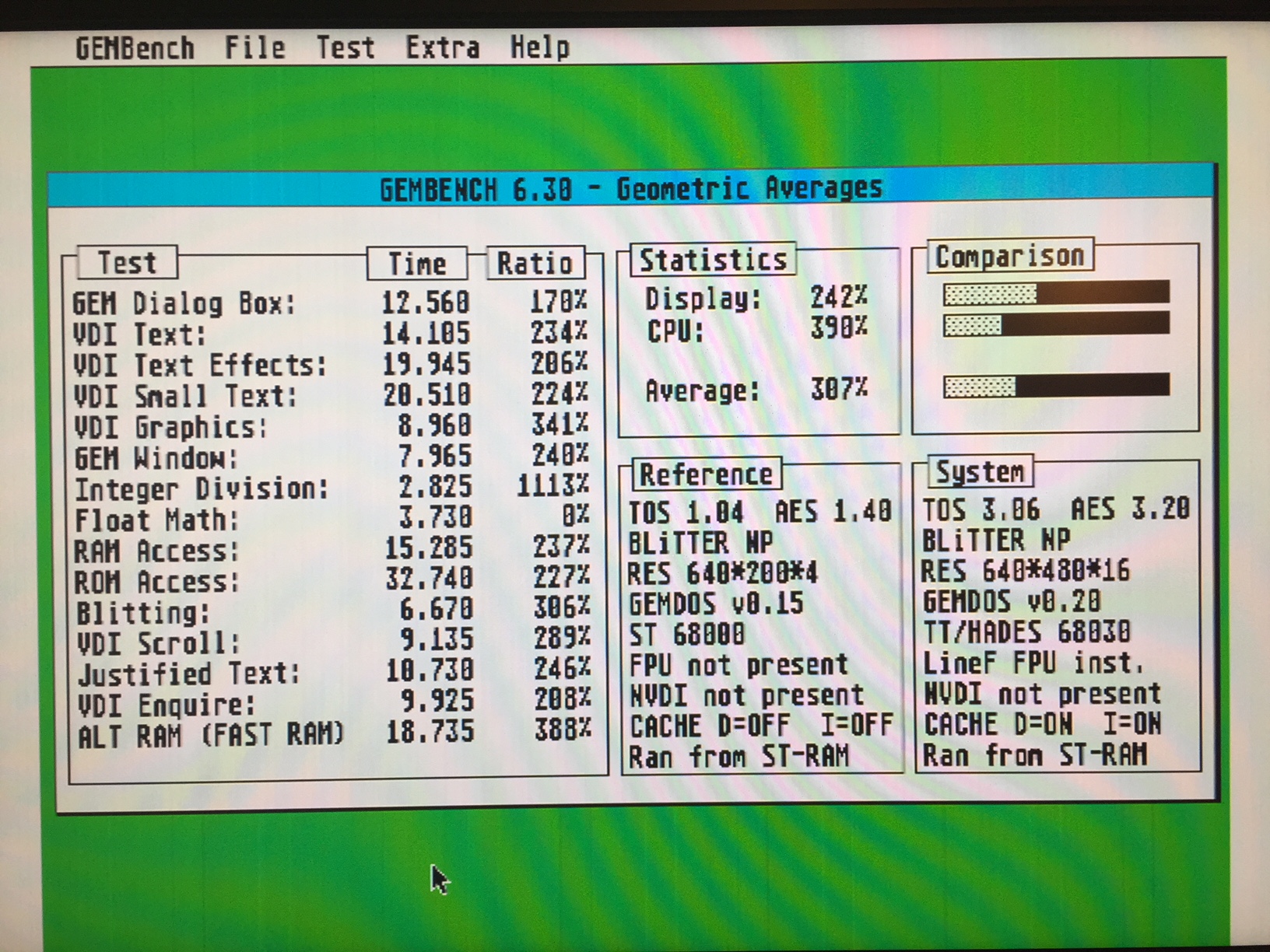Click 'RES 640*200*4' in Reference
Image resolution: width=1270 pixels, height=952 pixels.
pos(723,574)
